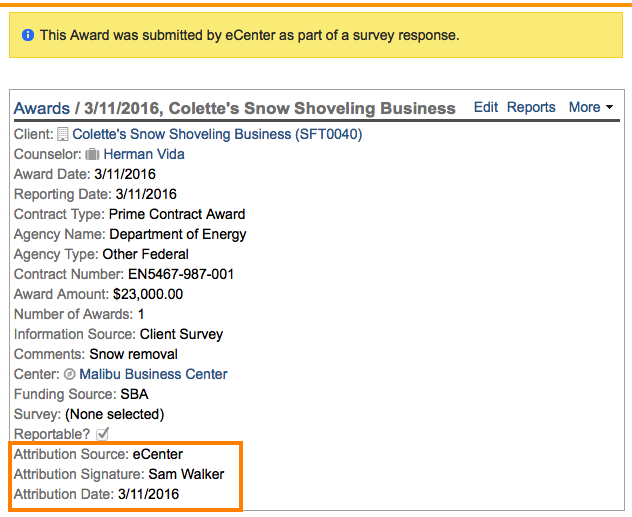Open counselor Herman Vida's profile link
This screenshot has width=632, height=517.
pos(144,154)
